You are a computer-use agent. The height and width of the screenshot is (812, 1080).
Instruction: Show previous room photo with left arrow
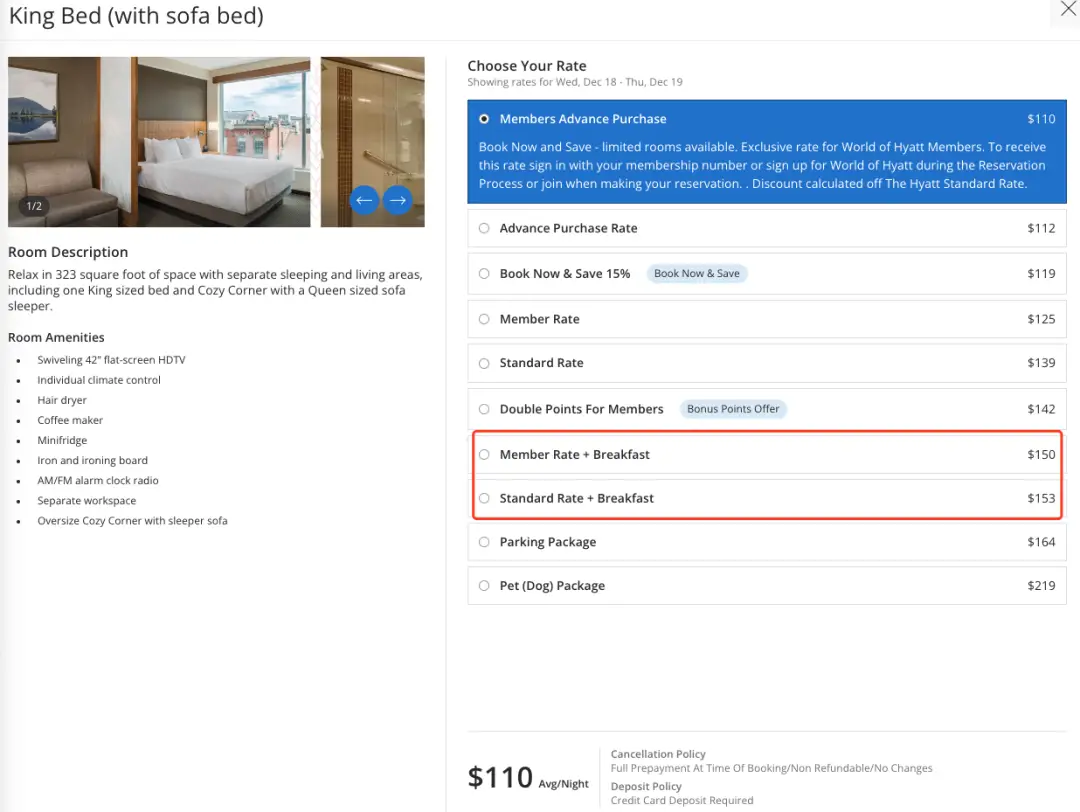click(364, 200)
